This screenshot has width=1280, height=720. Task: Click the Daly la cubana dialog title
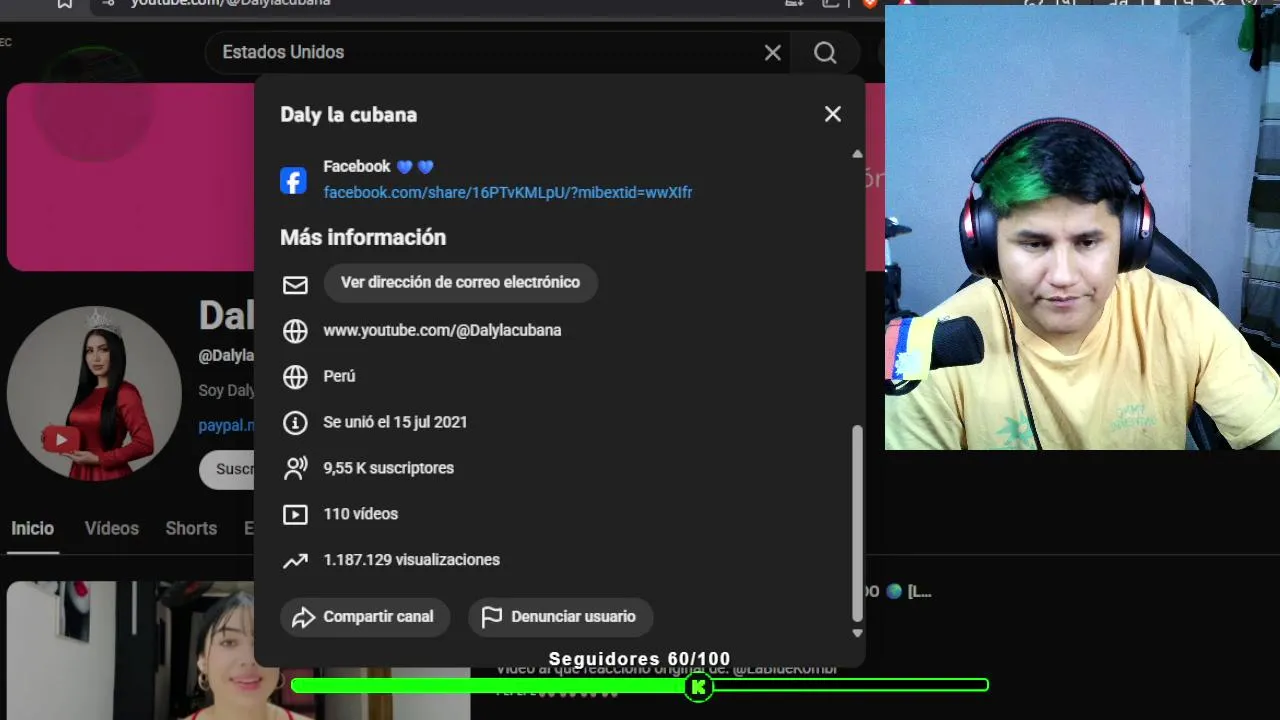click(x=348, y=115)
